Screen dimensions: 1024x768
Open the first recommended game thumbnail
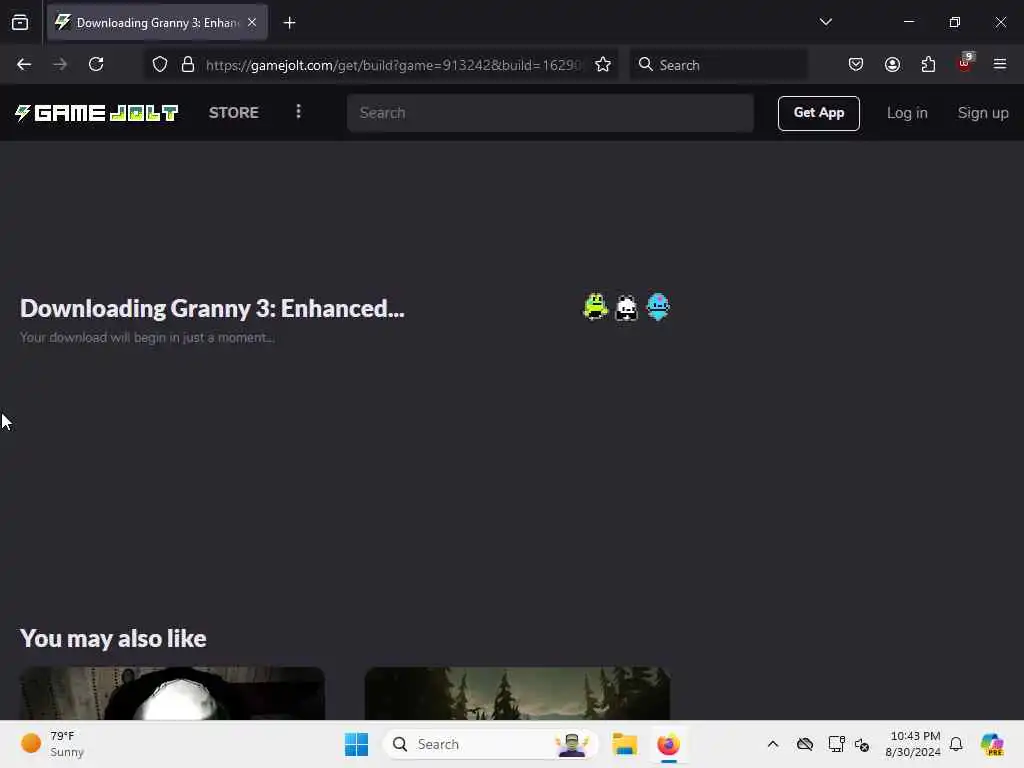[172, 693]
